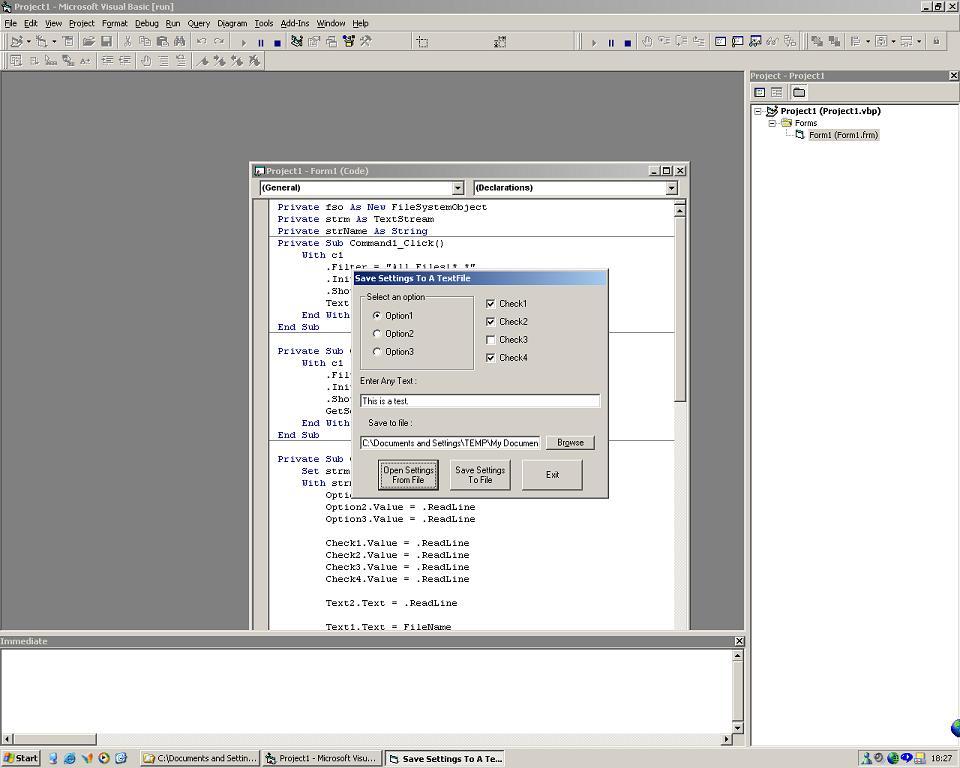
Task: Open the (General) object dropdown
Action: pyautogui.click(x=458, y=188)
